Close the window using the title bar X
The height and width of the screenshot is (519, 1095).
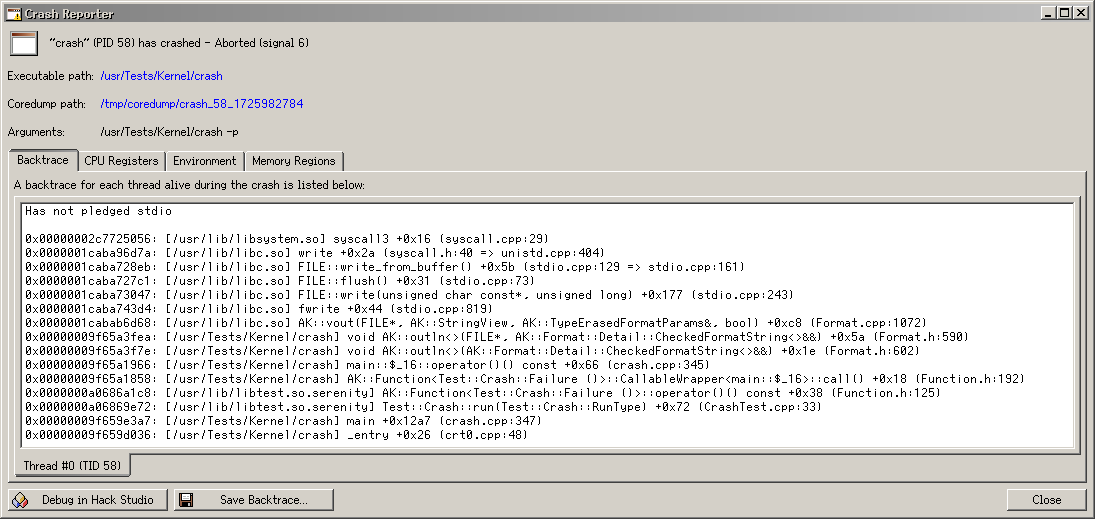[1081, 13]
